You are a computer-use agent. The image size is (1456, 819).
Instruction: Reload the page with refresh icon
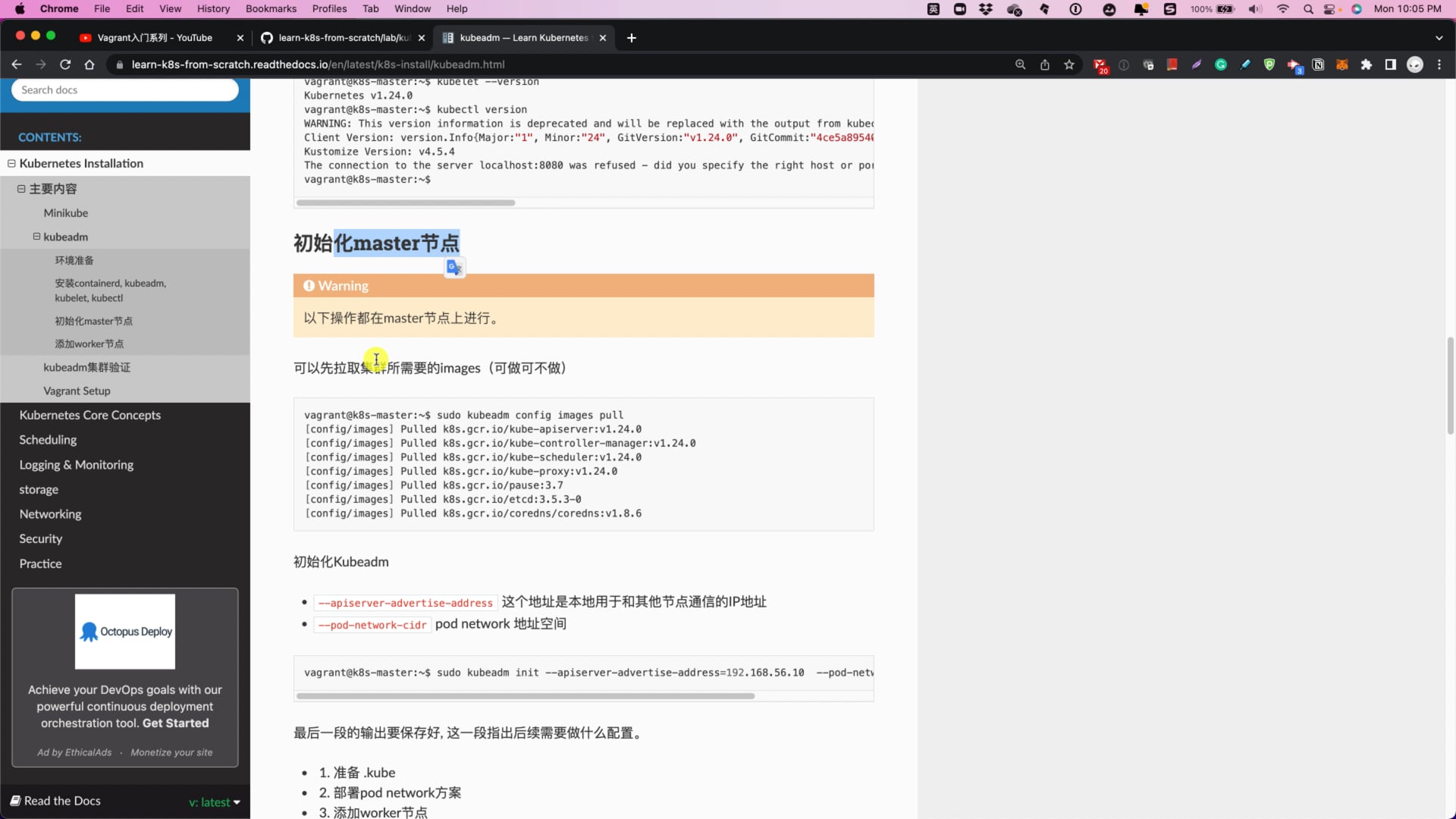[x=65, y=64]
